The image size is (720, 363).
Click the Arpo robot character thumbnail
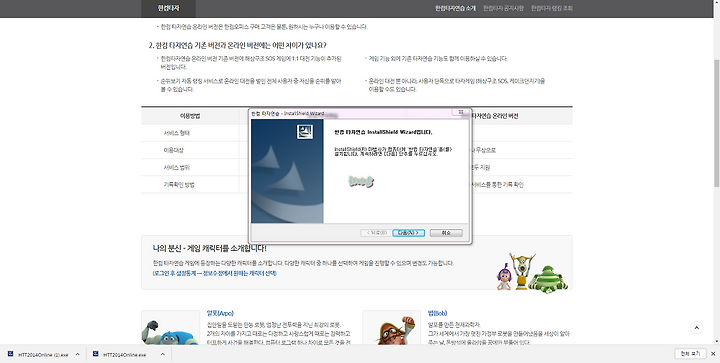click(170, 328)
